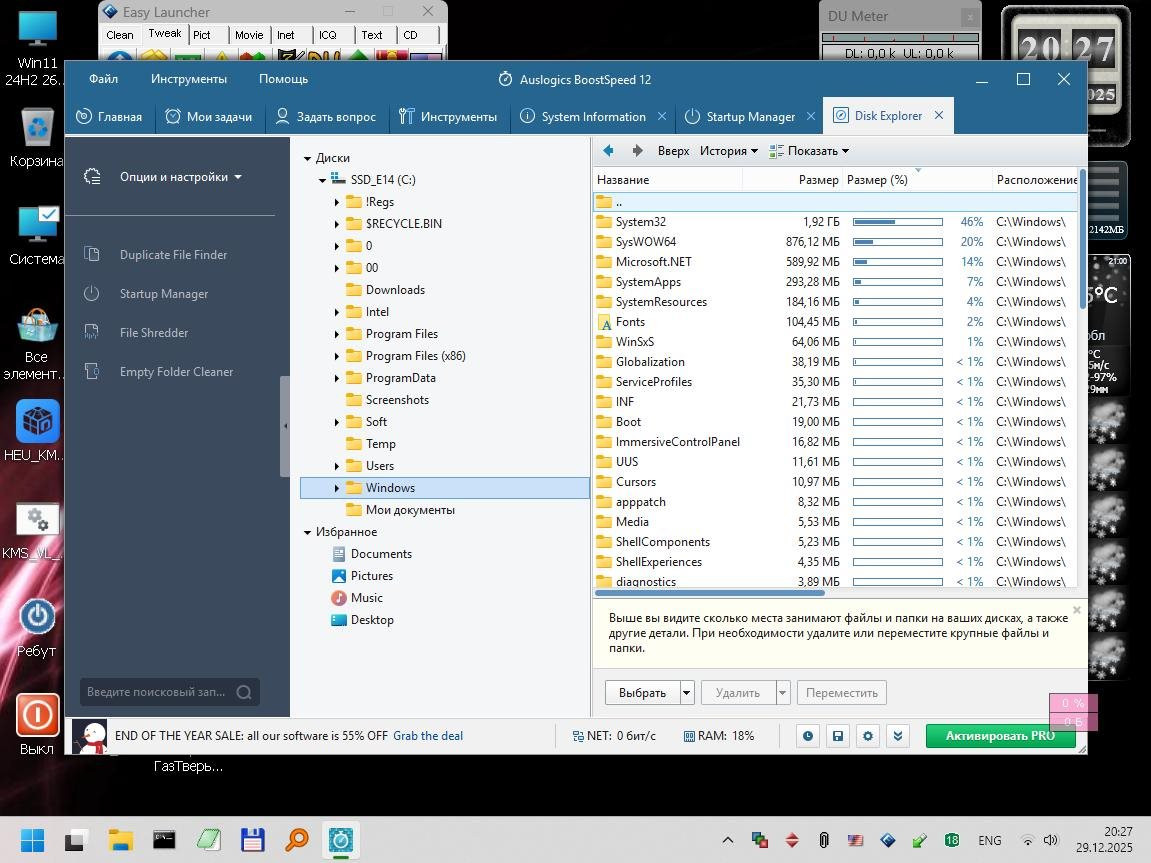Switch to Задать вопрос tab
The image size is (1151, 863).
click(325, 116)
